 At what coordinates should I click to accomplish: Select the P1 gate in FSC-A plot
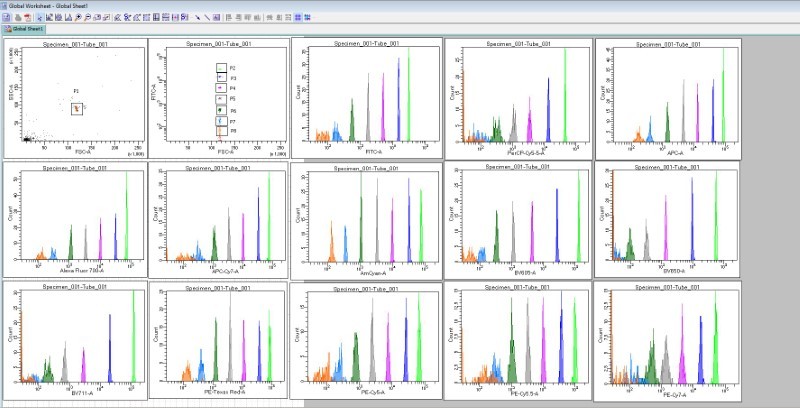click(77, 108)
